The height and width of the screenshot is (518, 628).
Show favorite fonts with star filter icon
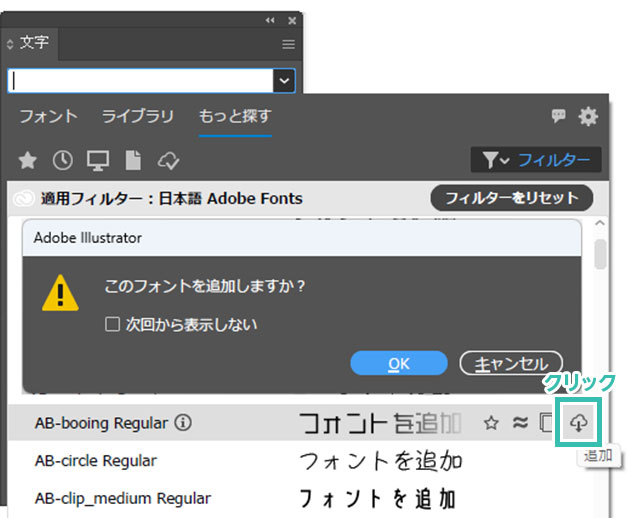click(x=28, y=159)
